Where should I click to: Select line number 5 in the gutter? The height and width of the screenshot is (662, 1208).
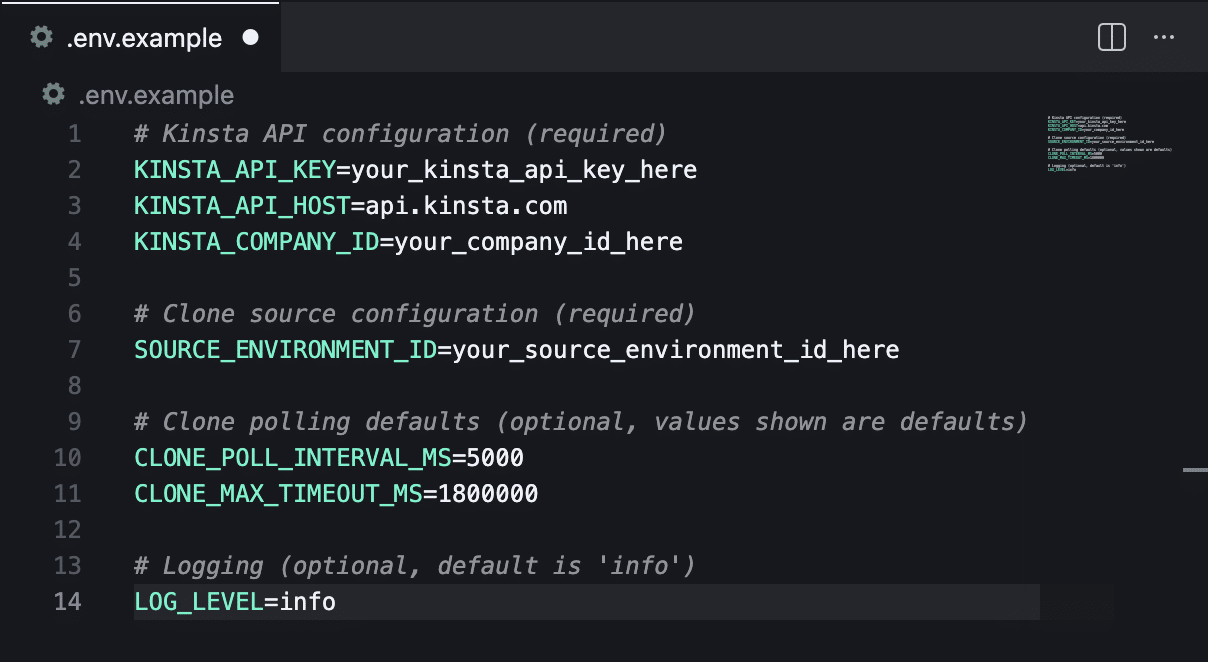pos(75,278)
